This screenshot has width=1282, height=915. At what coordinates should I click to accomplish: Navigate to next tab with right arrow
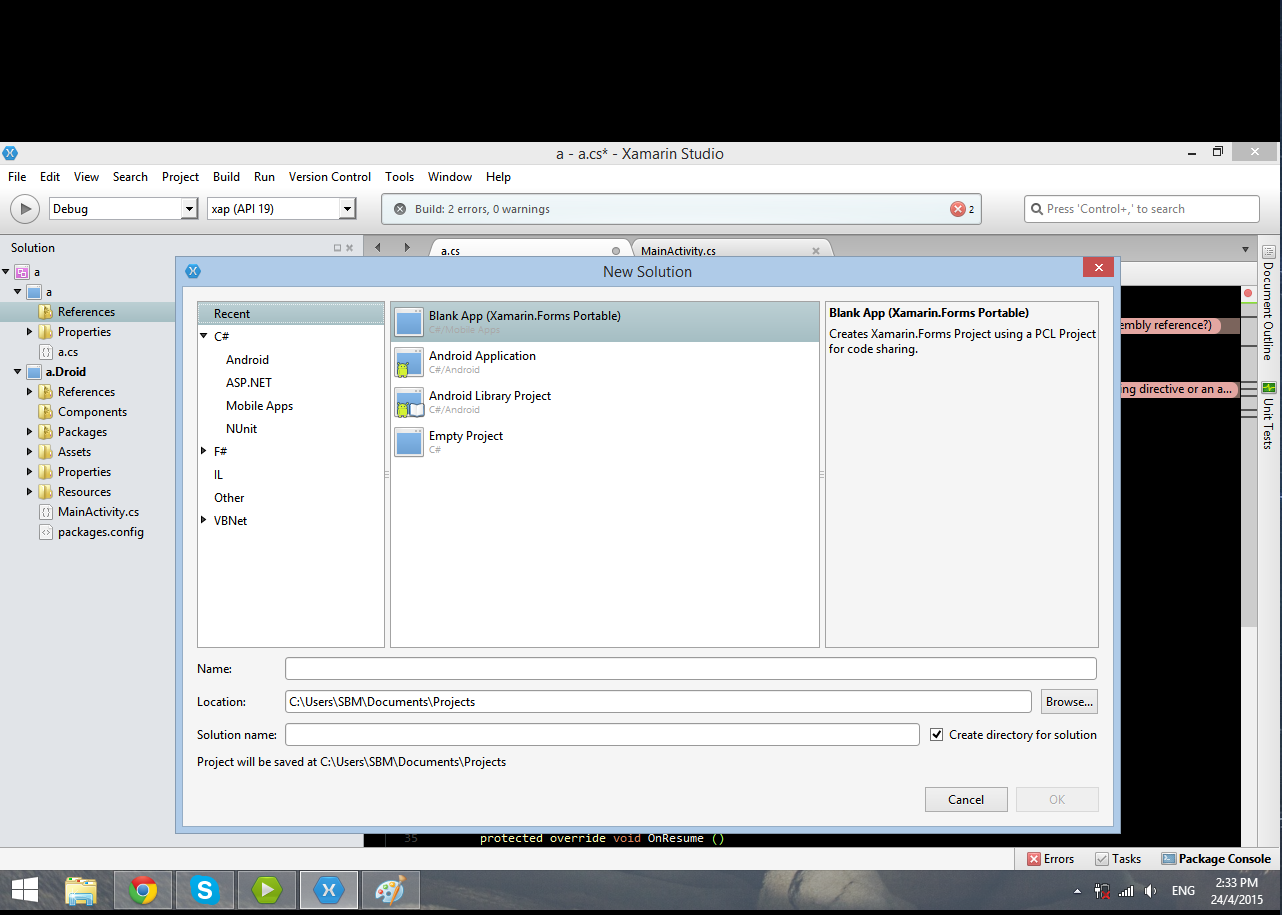tap(407, 247)
